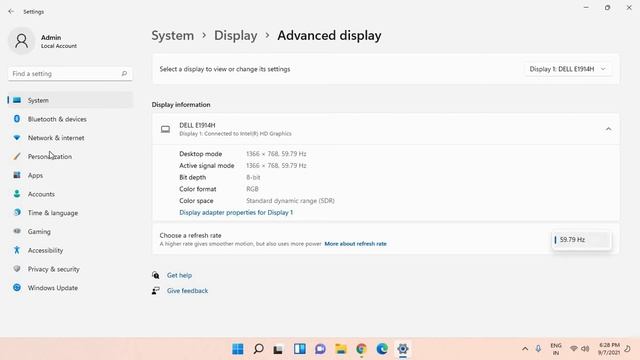
Task: Click the 8-bit Bit depth value
Action: point(253,178)
